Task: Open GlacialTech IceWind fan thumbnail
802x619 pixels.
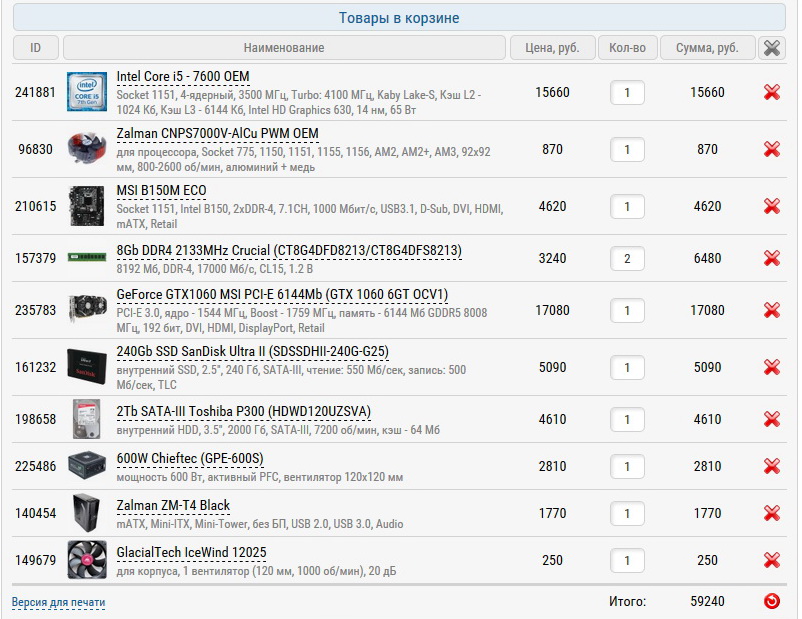Action: 87,560
